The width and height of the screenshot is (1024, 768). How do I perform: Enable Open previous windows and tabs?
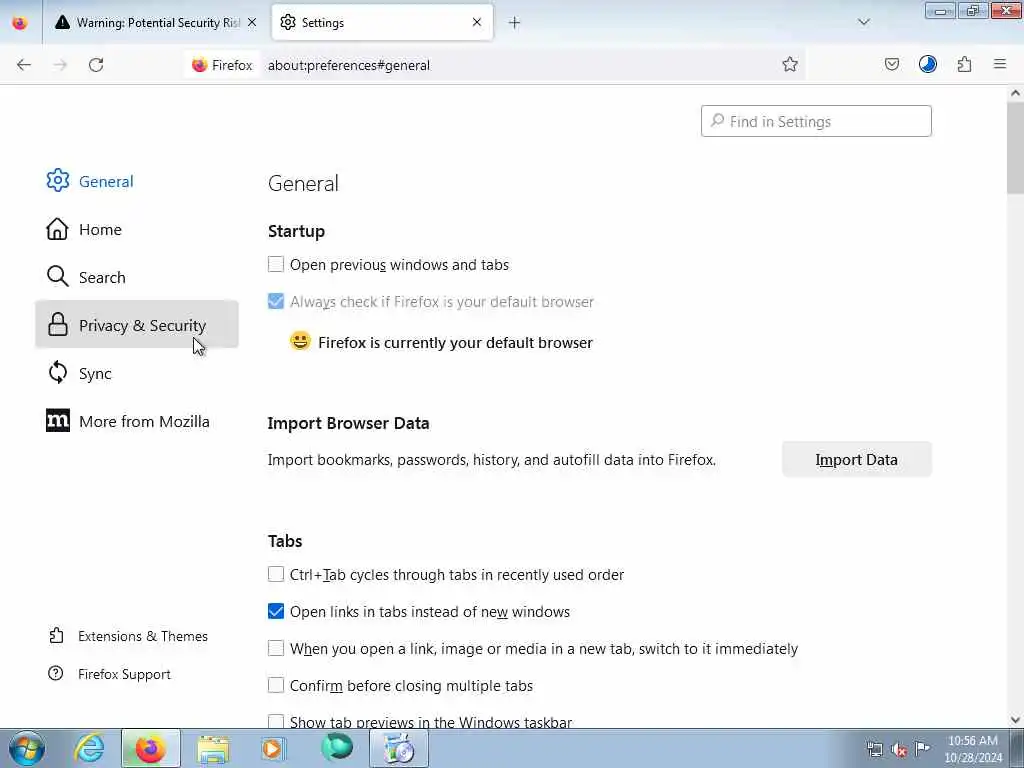tap(276, 264)
